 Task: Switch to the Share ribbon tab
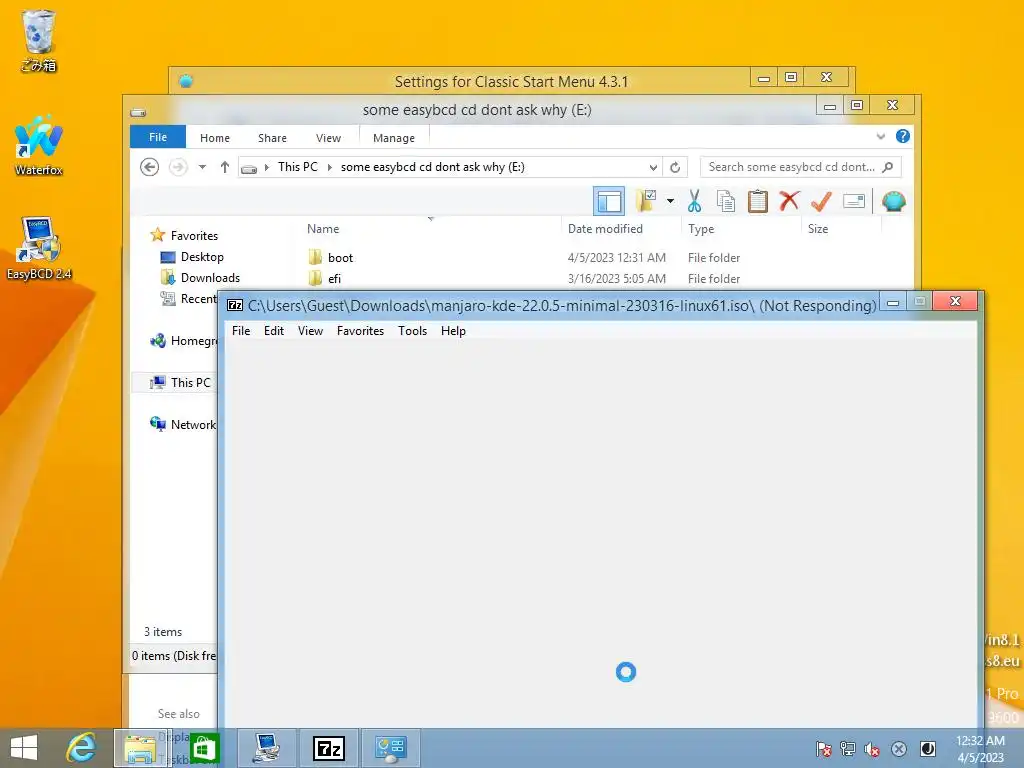tap(272, 138)
